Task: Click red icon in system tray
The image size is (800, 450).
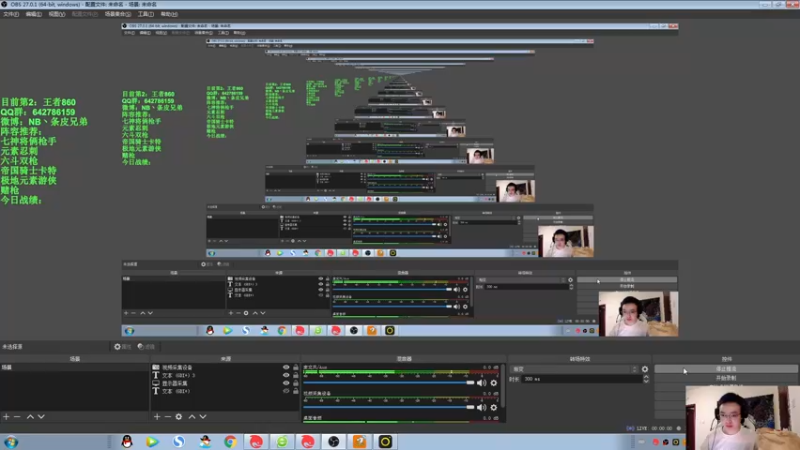Action: (656, 442)
